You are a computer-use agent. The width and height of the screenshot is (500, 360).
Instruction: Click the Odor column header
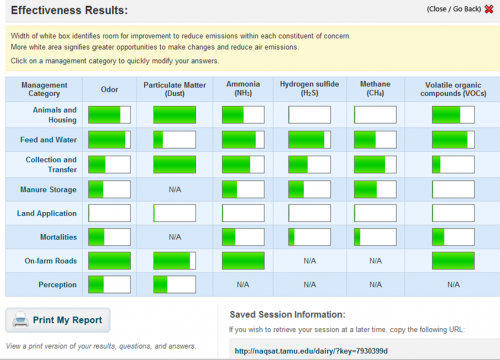(109, 89)
